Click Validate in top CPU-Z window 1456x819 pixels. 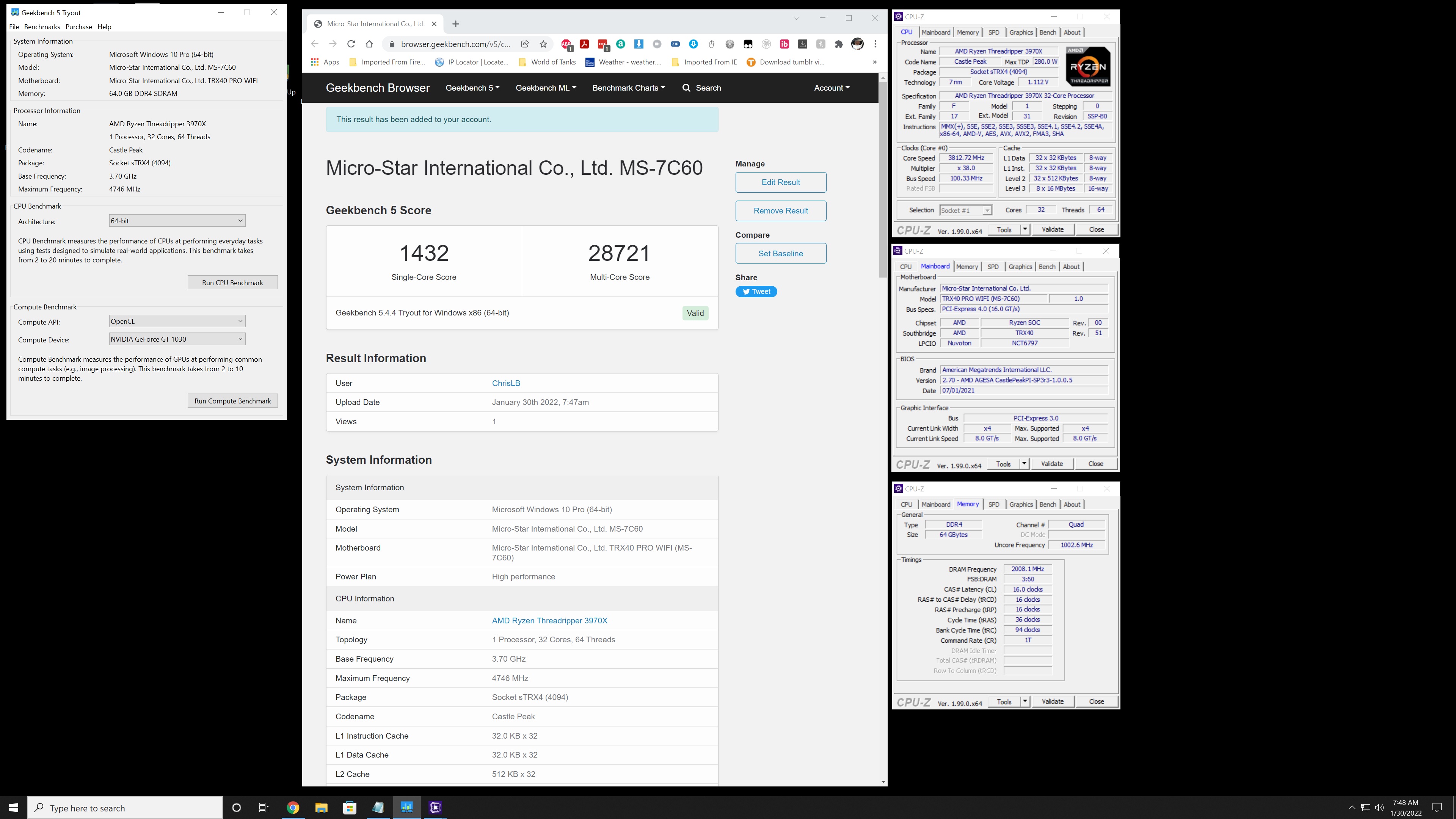[1053, 229]
